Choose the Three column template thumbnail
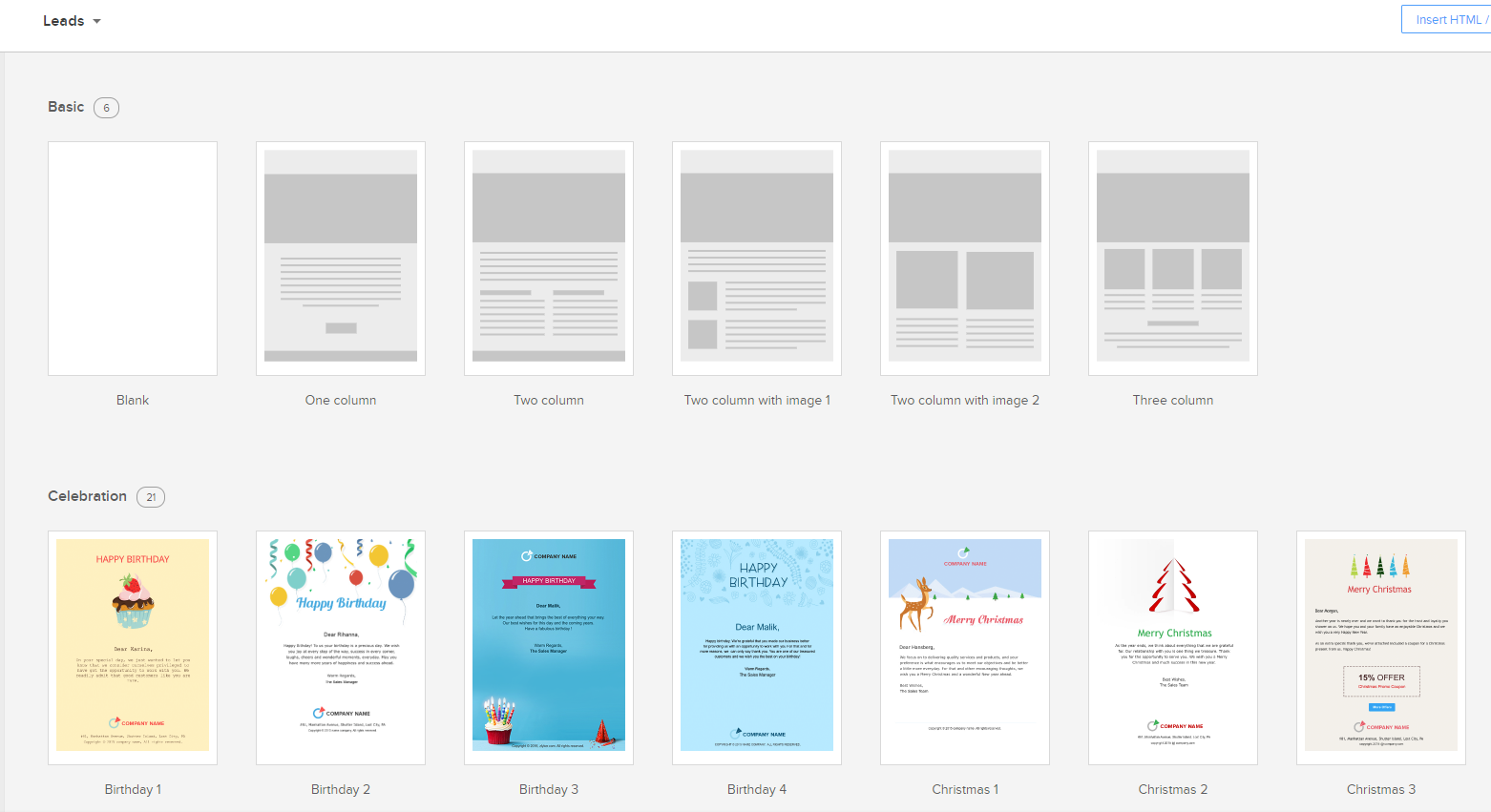 [1173, 259]
